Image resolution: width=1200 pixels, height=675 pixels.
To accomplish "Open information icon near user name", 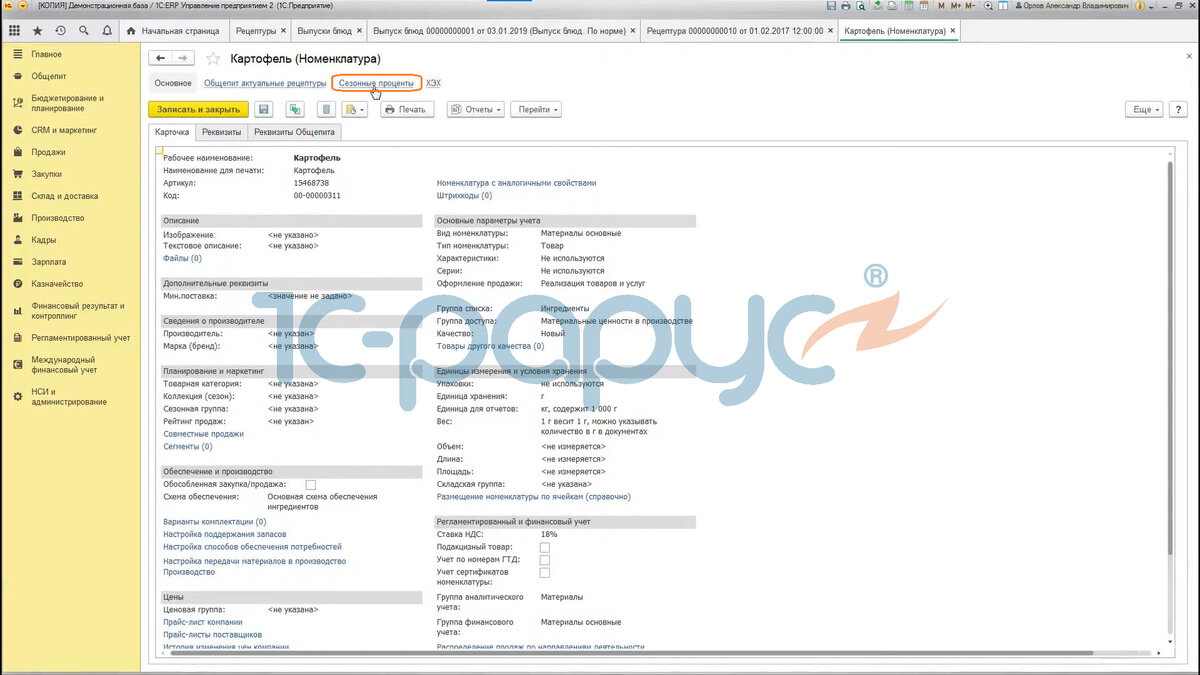I will coord(1139,6).
